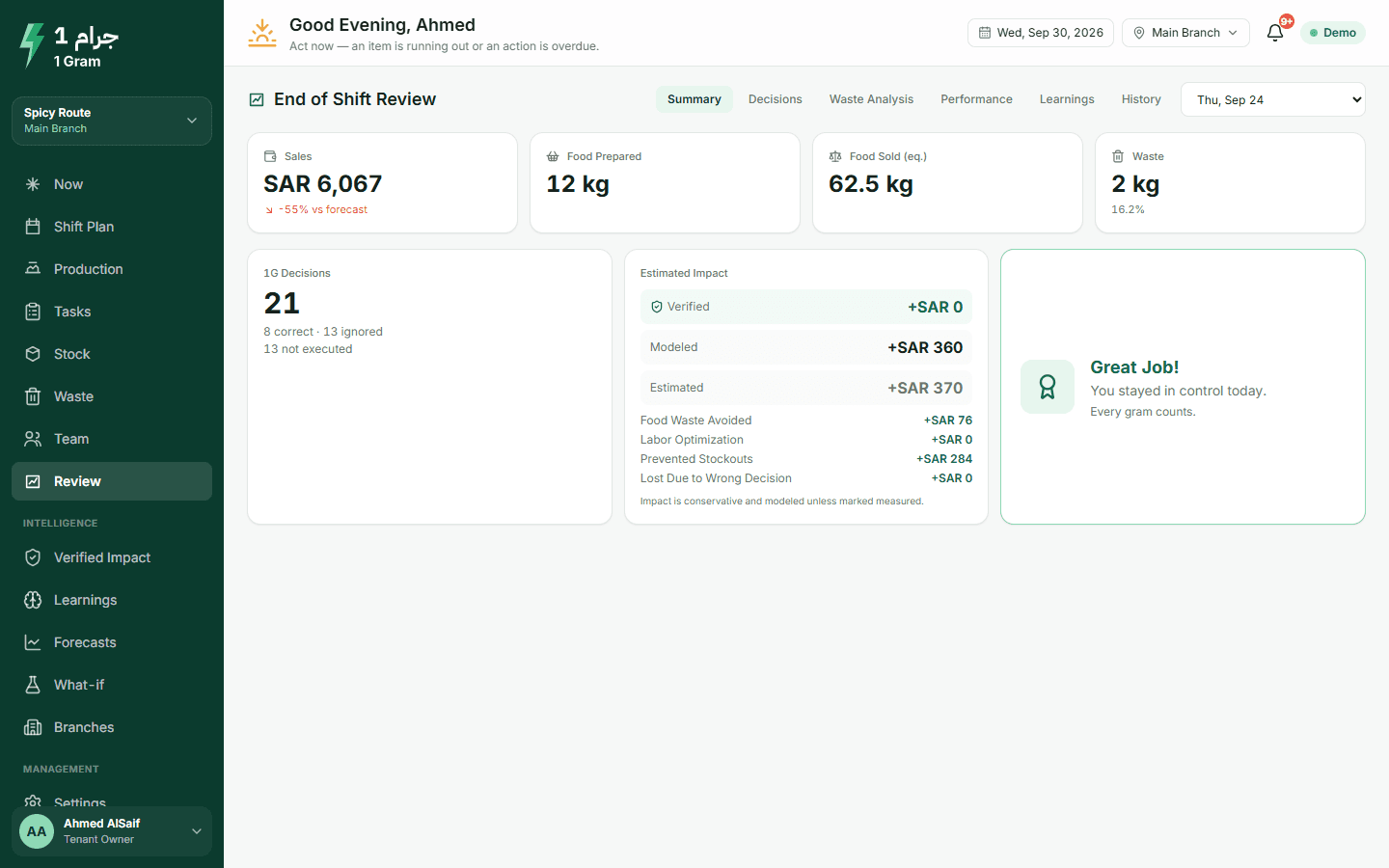
Task: Click the 1 Gram lightning logo
Action: click(32, 45)
